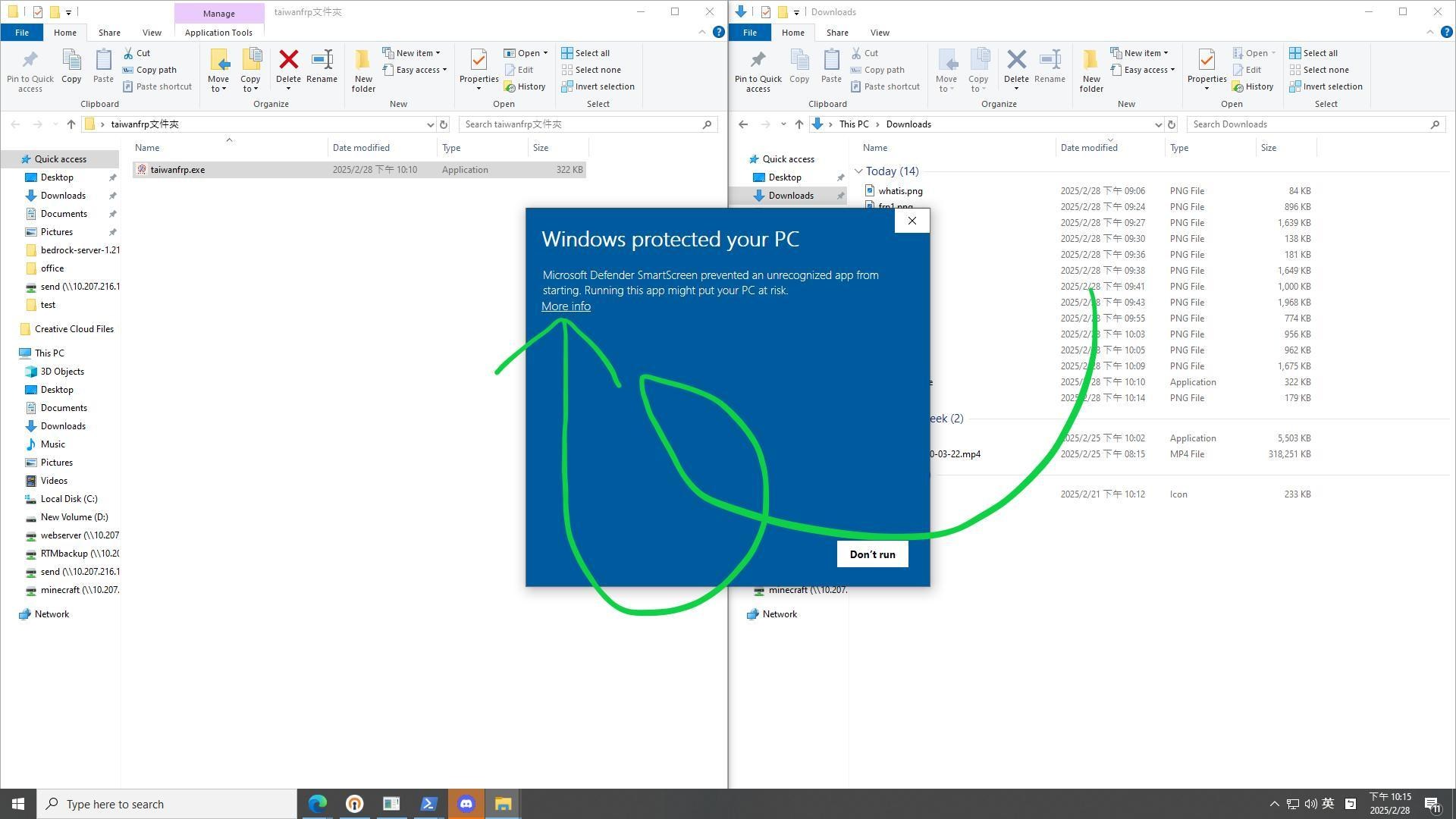Select taiwanfrp.exe file
The image size is (1456, 819).
point(359,170)
